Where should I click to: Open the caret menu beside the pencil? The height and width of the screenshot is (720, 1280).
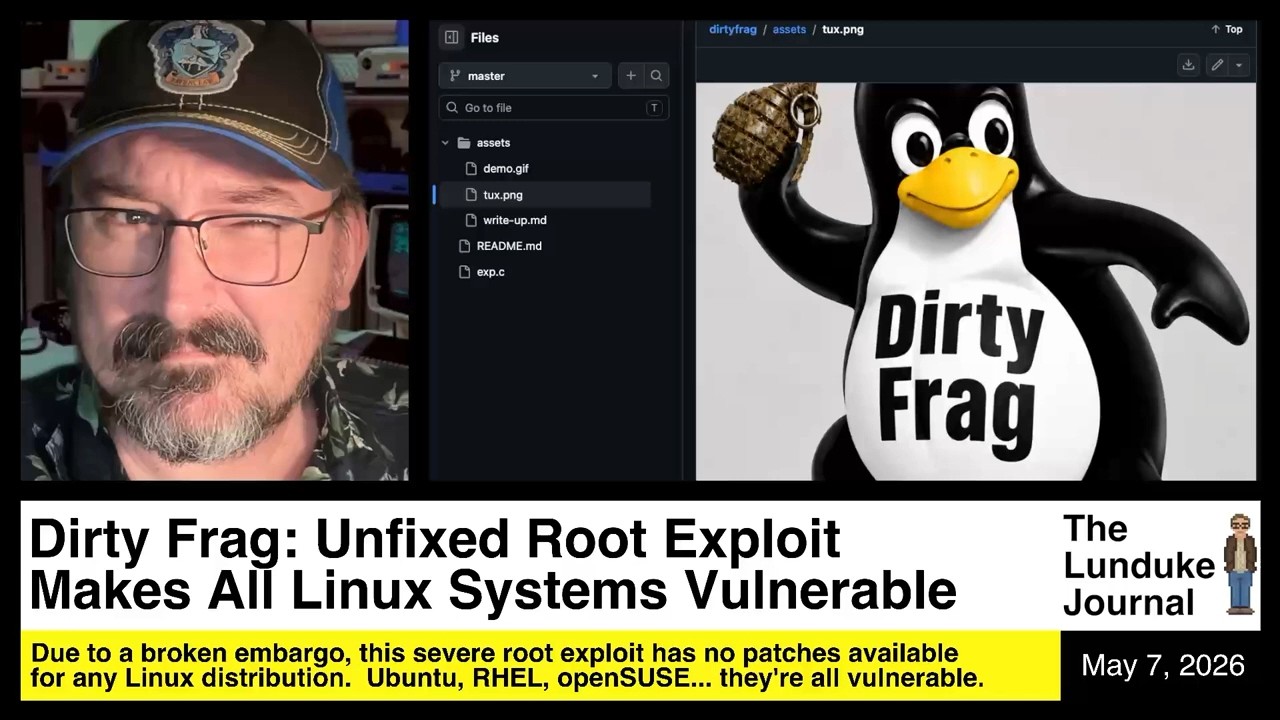tap(1239, 65)
